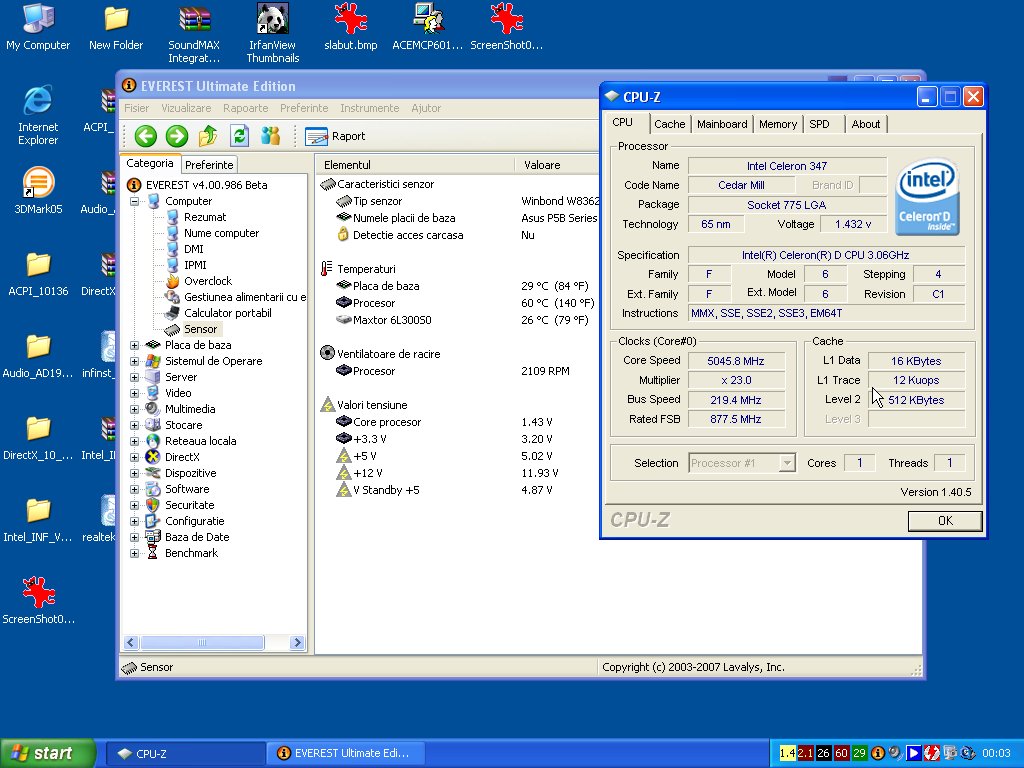Click the Valoare column header
Viewport: 1024px width, 768px height.
[557, 165]
